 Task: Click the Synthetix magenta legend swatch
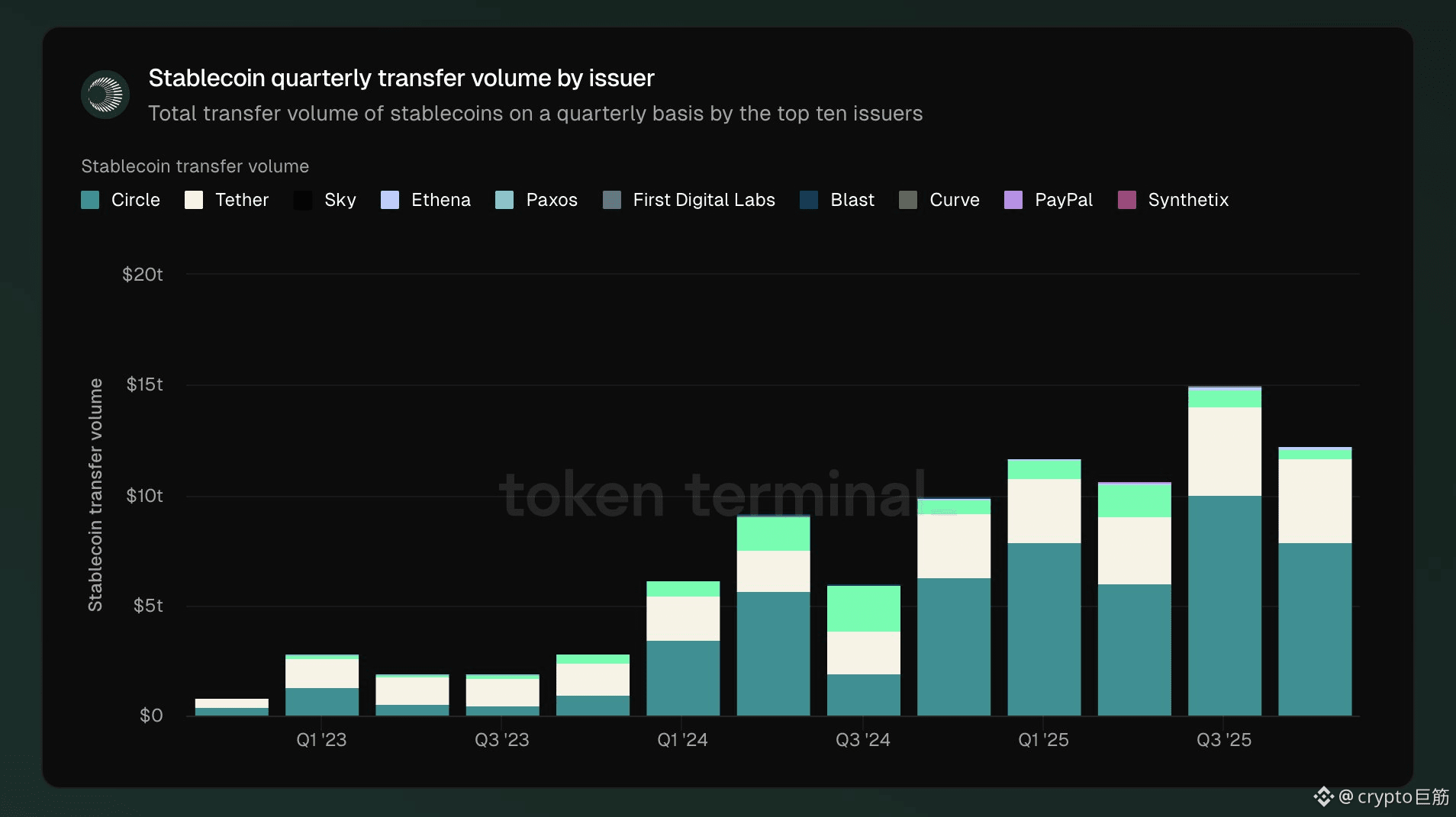coord(1127,200)
